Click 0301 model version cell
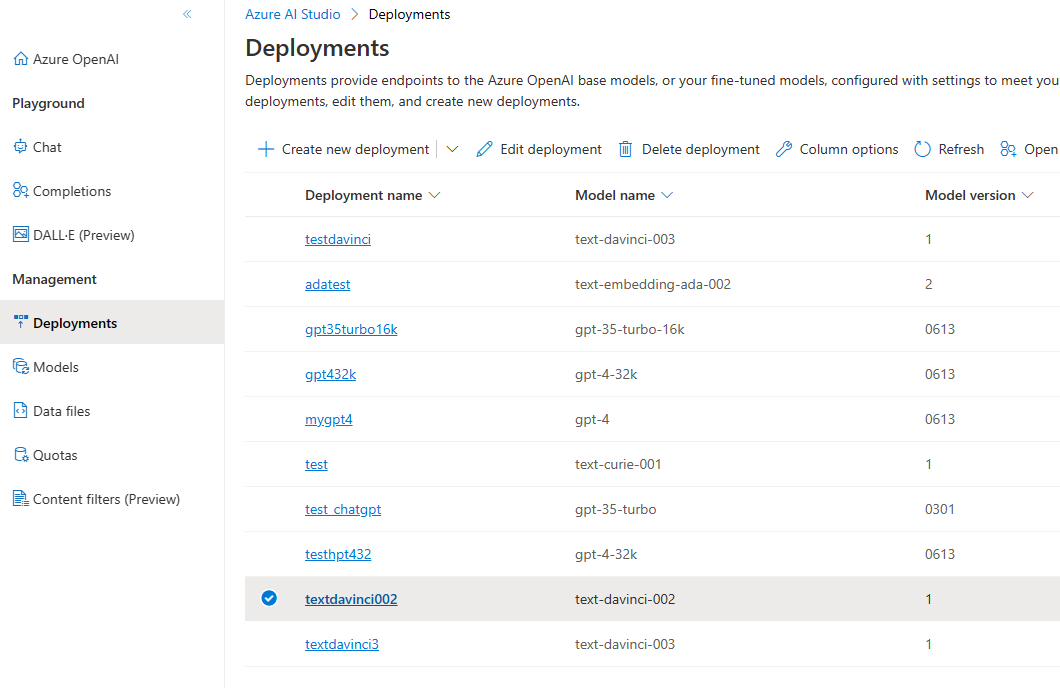 pyautogui.click(x=940, y=509)
